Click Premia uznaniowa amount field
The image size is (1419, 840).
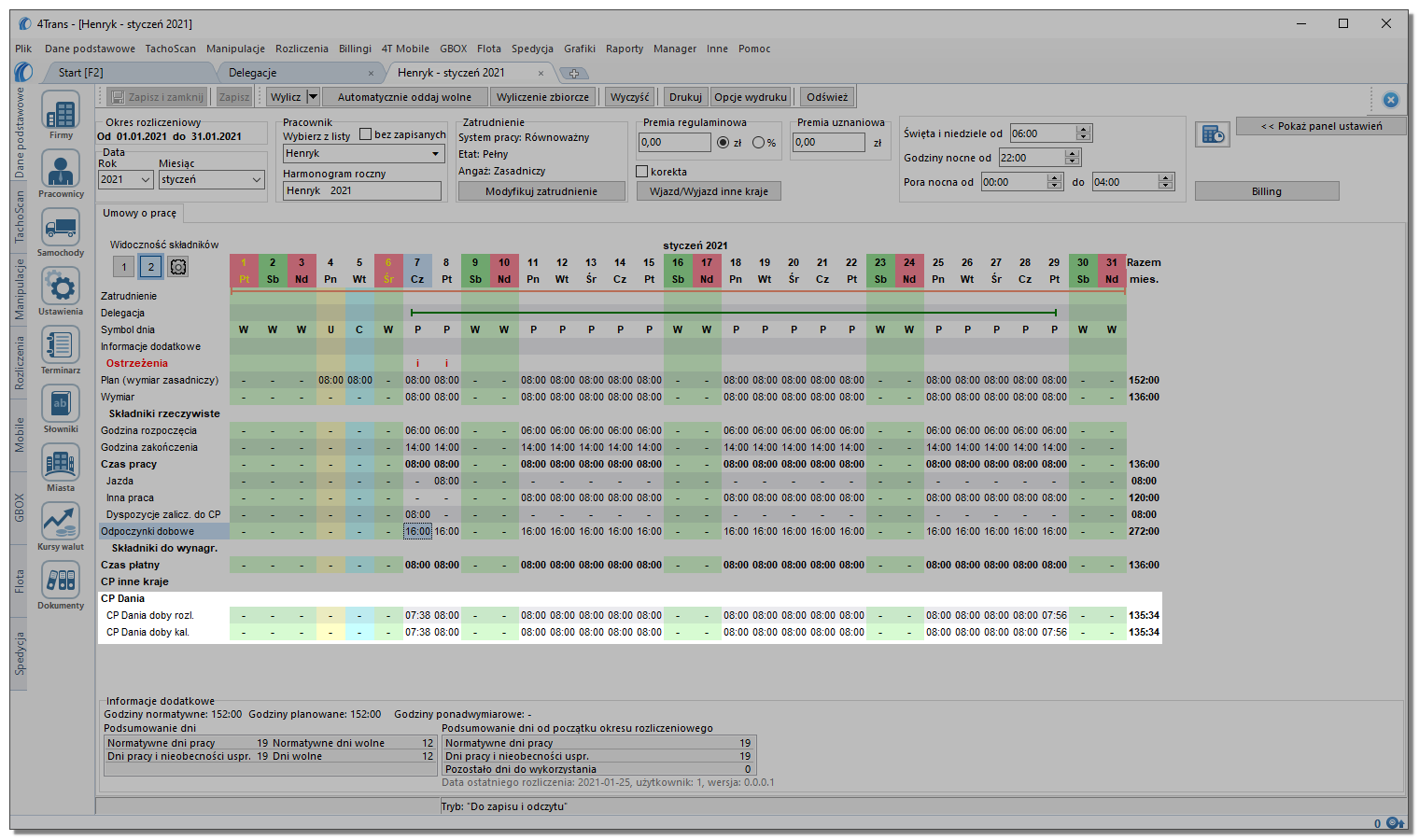[829, 143]
